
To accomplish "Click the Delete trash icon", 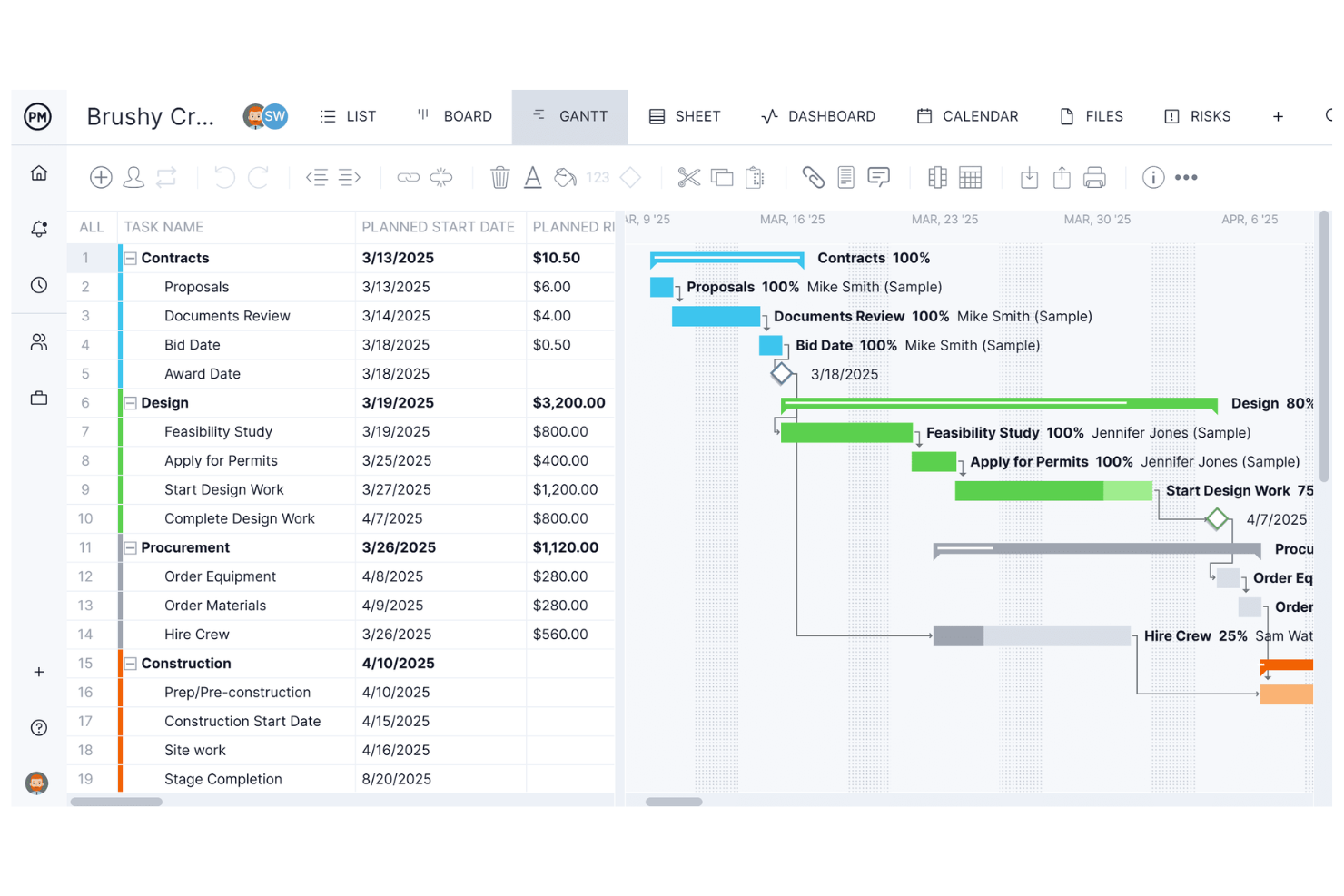I will (500, 177).
